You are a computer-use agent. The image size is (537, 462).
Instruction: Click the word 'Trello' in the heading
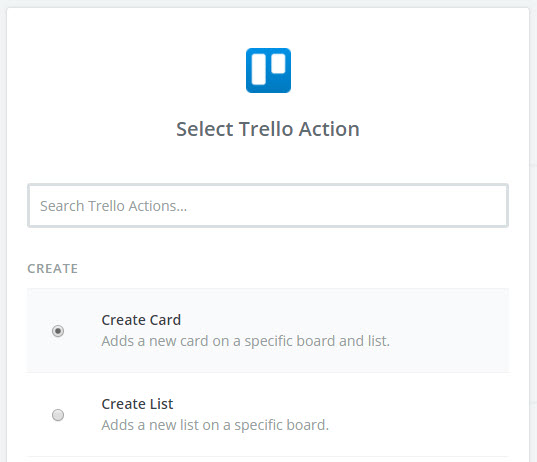click(x=265, y=129)
